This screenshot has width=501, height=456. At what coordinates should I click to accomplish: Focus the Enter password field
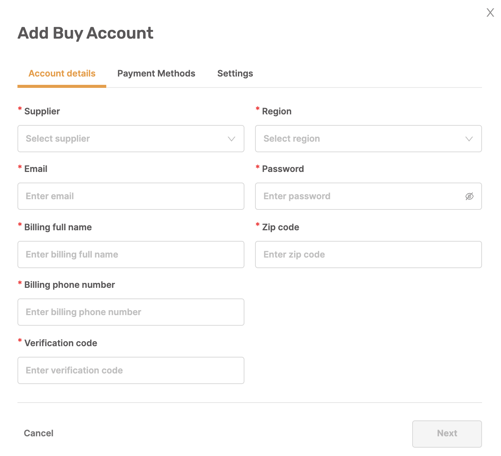368,196
